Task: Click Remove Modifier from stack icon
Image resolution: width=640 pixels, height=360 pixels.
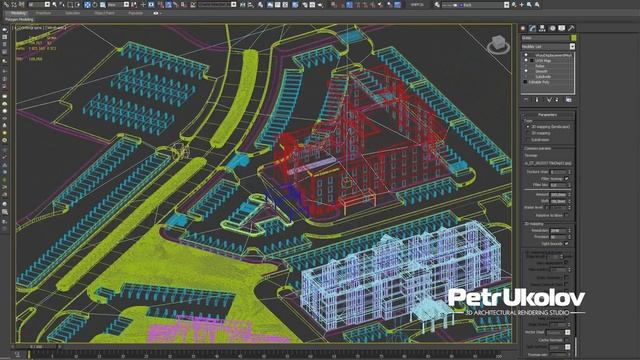Action: point(558,100)
